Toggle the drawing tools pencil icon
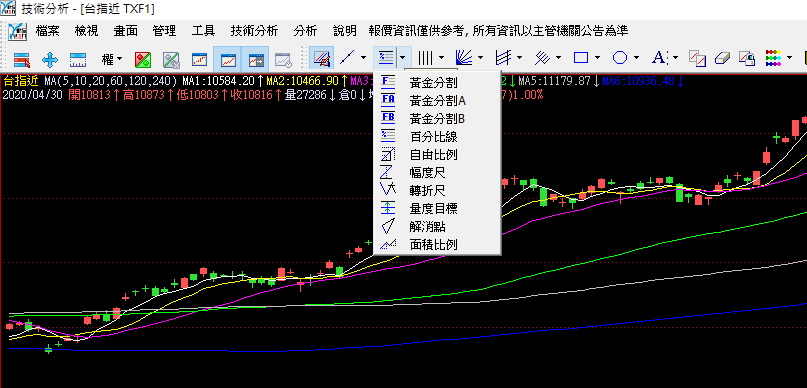 click(x=322, y=58)
